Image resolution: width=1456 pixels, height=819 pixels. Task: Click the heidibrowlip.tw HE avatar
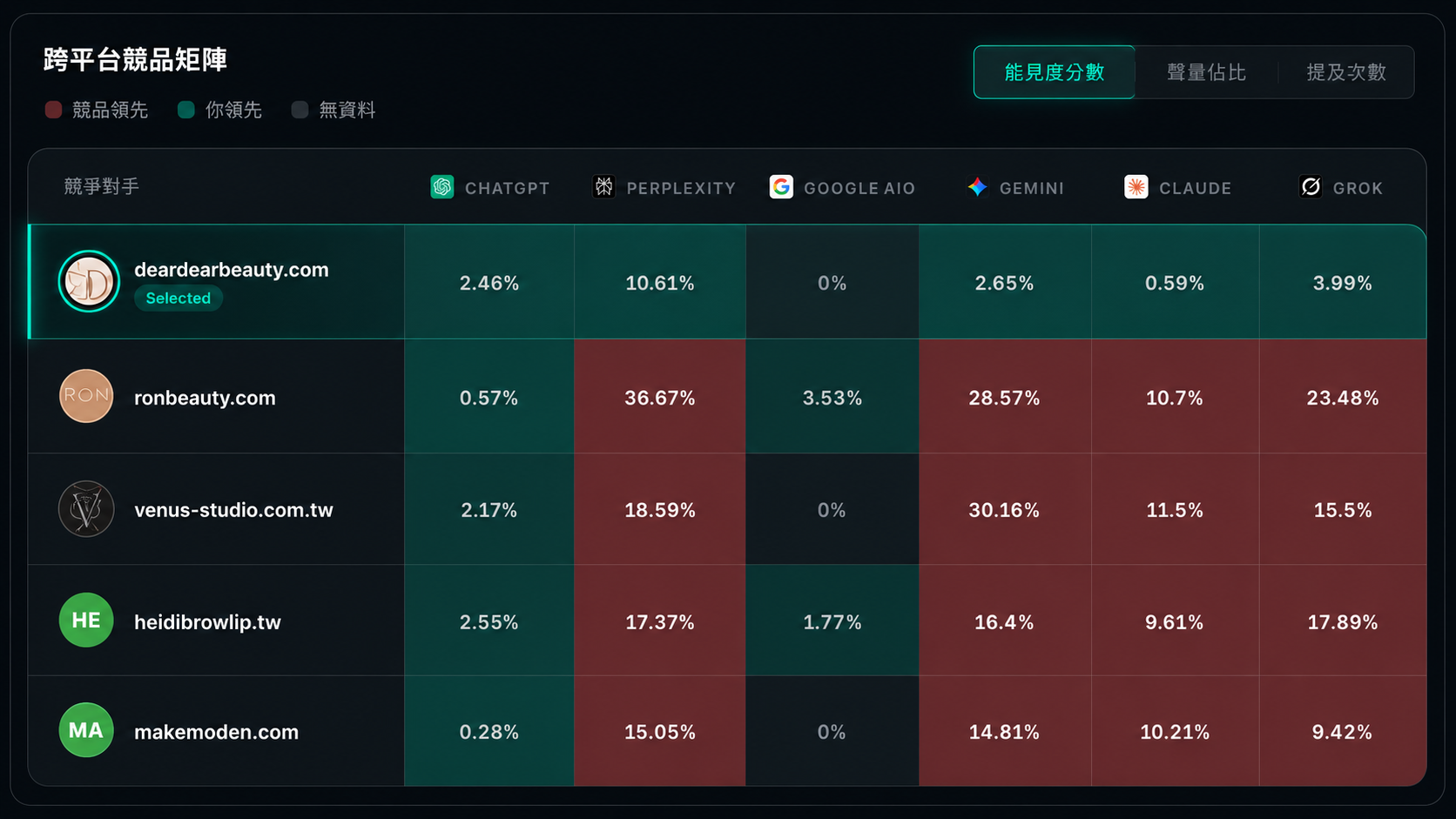pos(86,620)
